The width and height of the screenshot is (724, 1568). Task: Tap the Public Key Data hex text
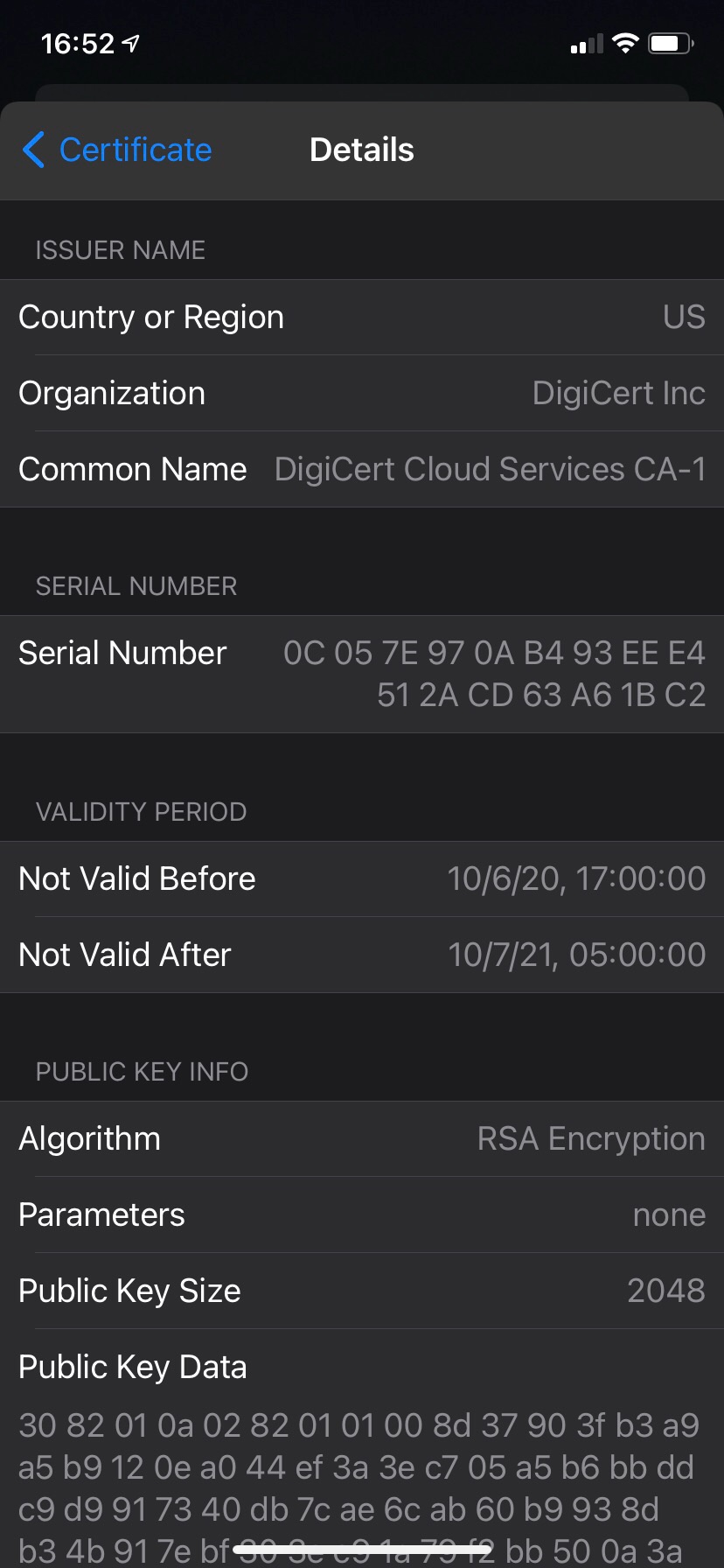click(x=359, y=1487)
